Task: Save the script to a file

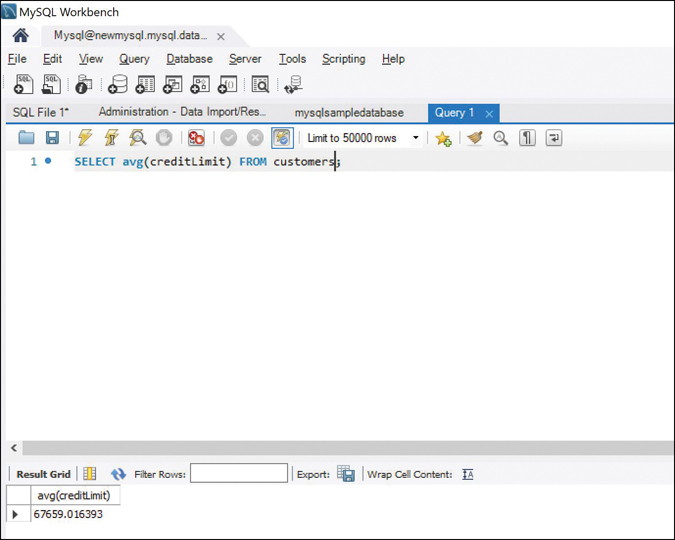Action: click(53, 138)
